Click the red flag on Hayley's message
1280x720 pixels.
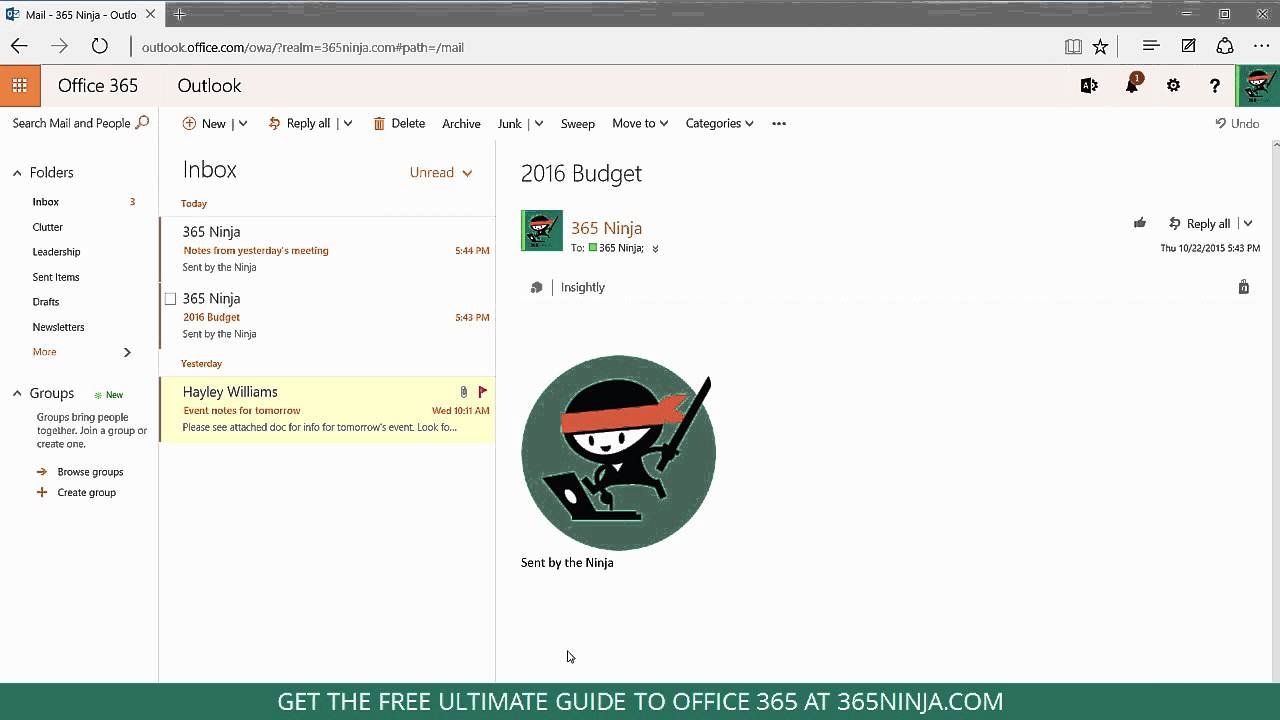(483, 392)
